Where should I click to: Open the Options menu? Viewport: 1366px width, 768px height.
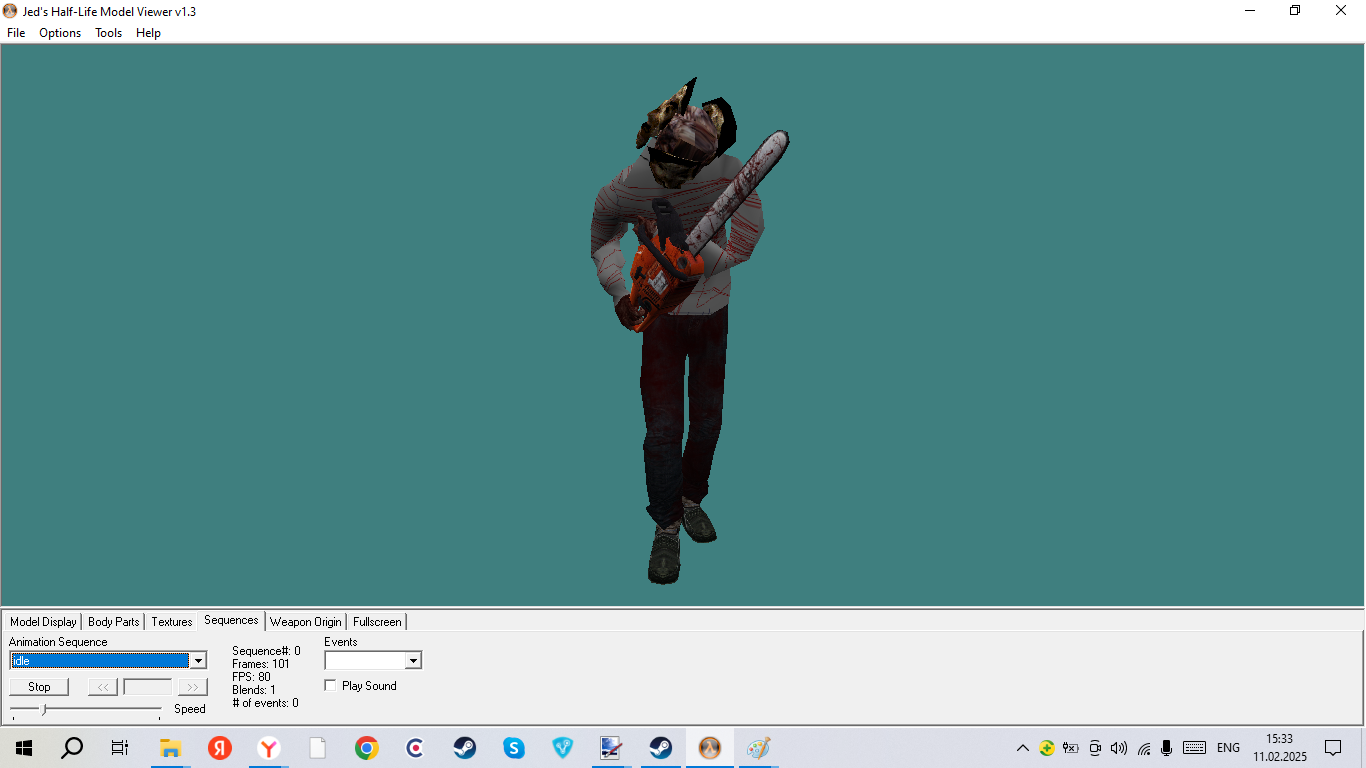coord(60,33)
